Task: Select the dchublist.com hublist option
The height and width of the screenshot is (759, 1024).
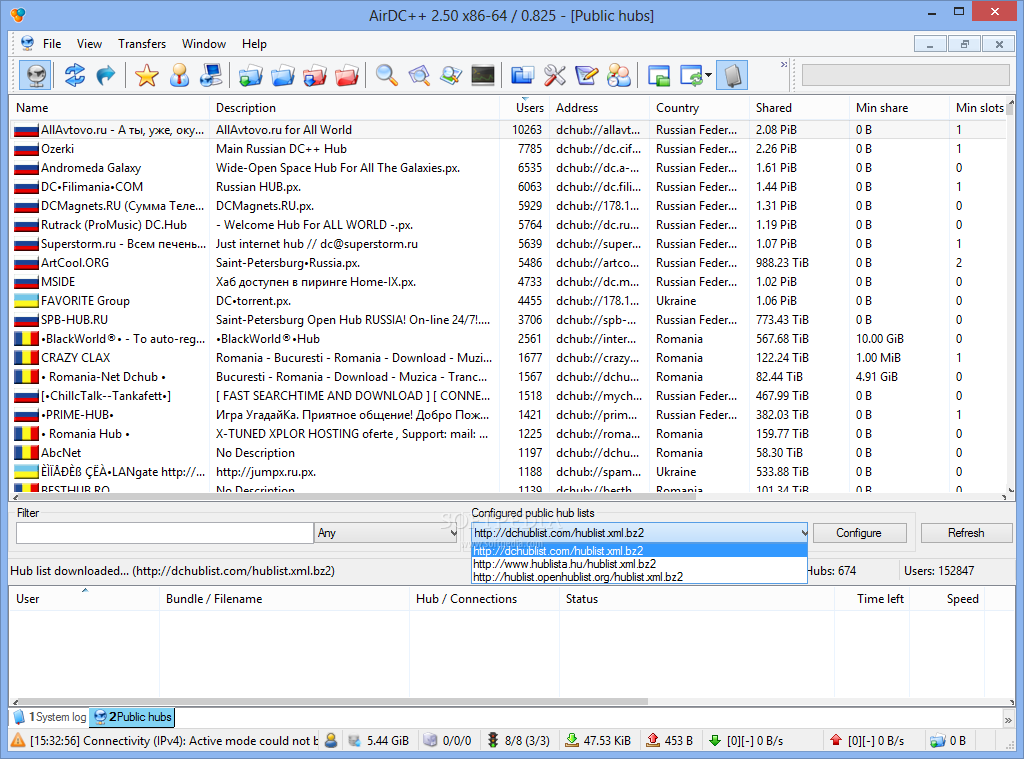Action: pyautogui.click(x=639, y=551)
